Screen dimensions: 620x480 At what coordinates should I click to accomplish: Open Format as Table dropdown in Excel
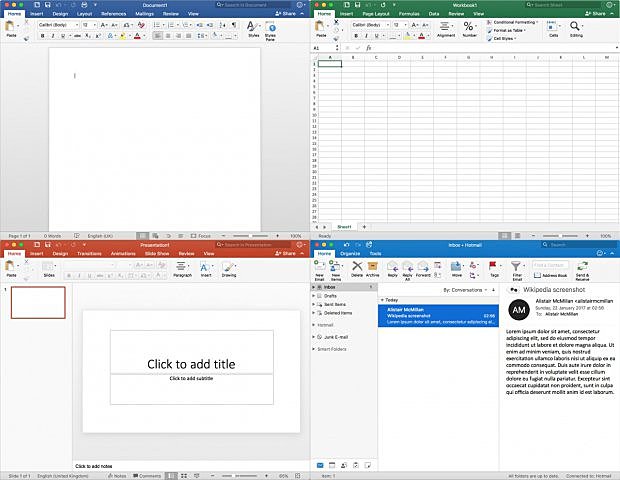click(507, 30)
